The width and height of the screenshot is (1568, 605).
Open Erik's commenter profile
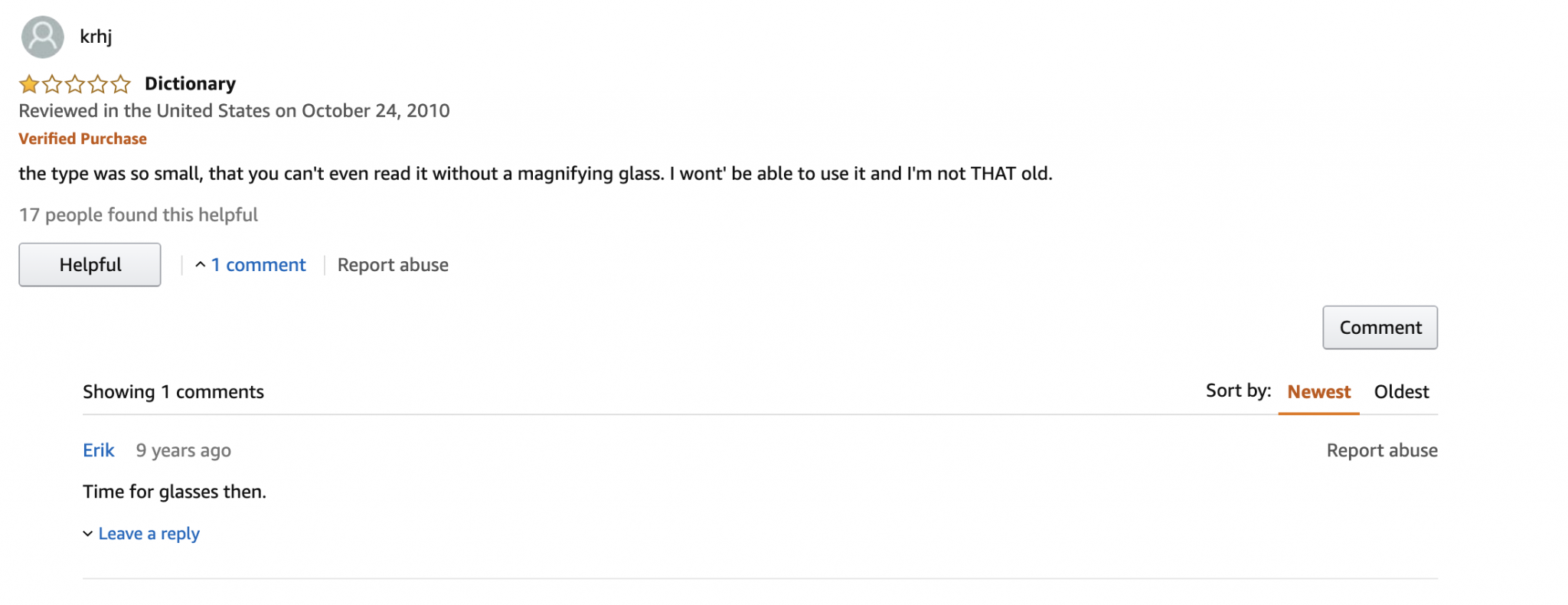pos(99,450)
